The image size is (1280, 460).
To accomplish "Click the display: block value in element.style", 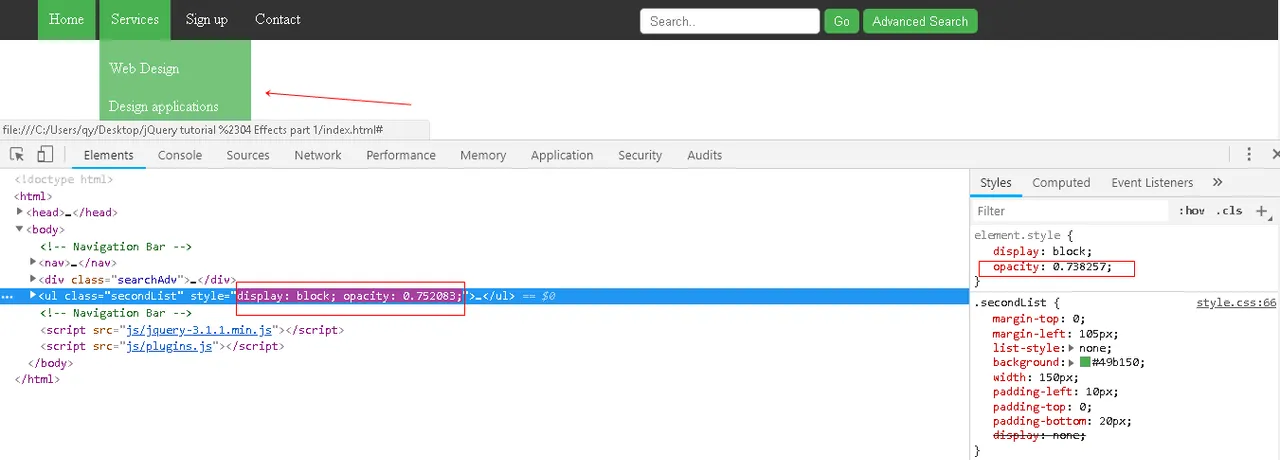I will coord(1072,251).
